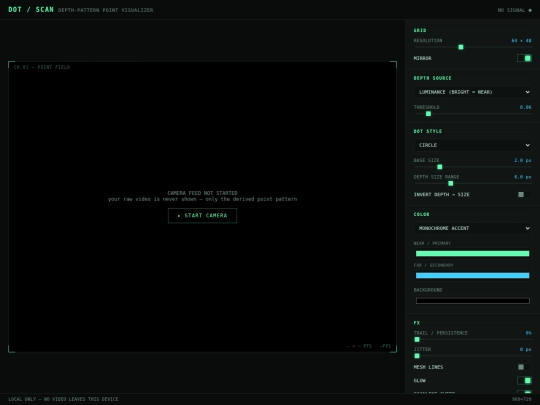Click the Depth-Pattern Point Visualizer subtitle

click(x=105, y=10)
